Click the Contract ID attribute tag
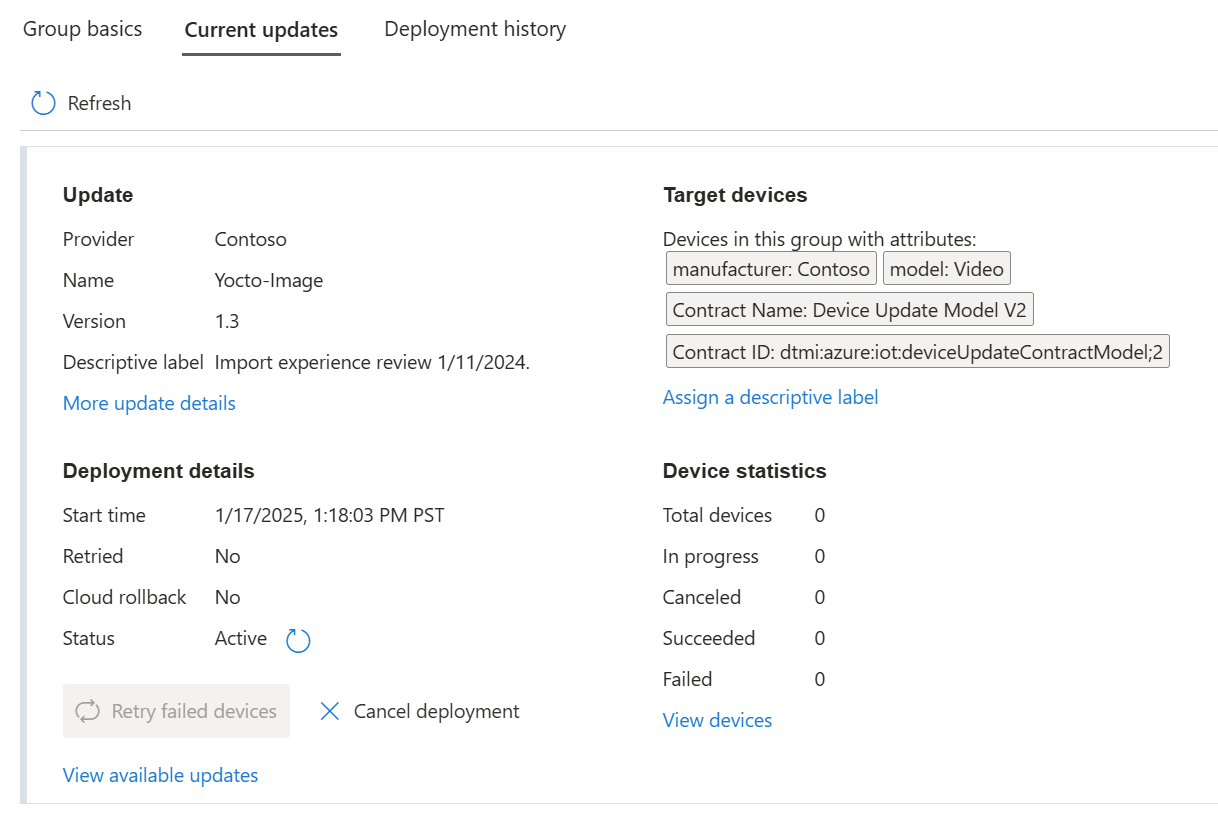This screenshot has width=1218, height=825. pos(917,352)
